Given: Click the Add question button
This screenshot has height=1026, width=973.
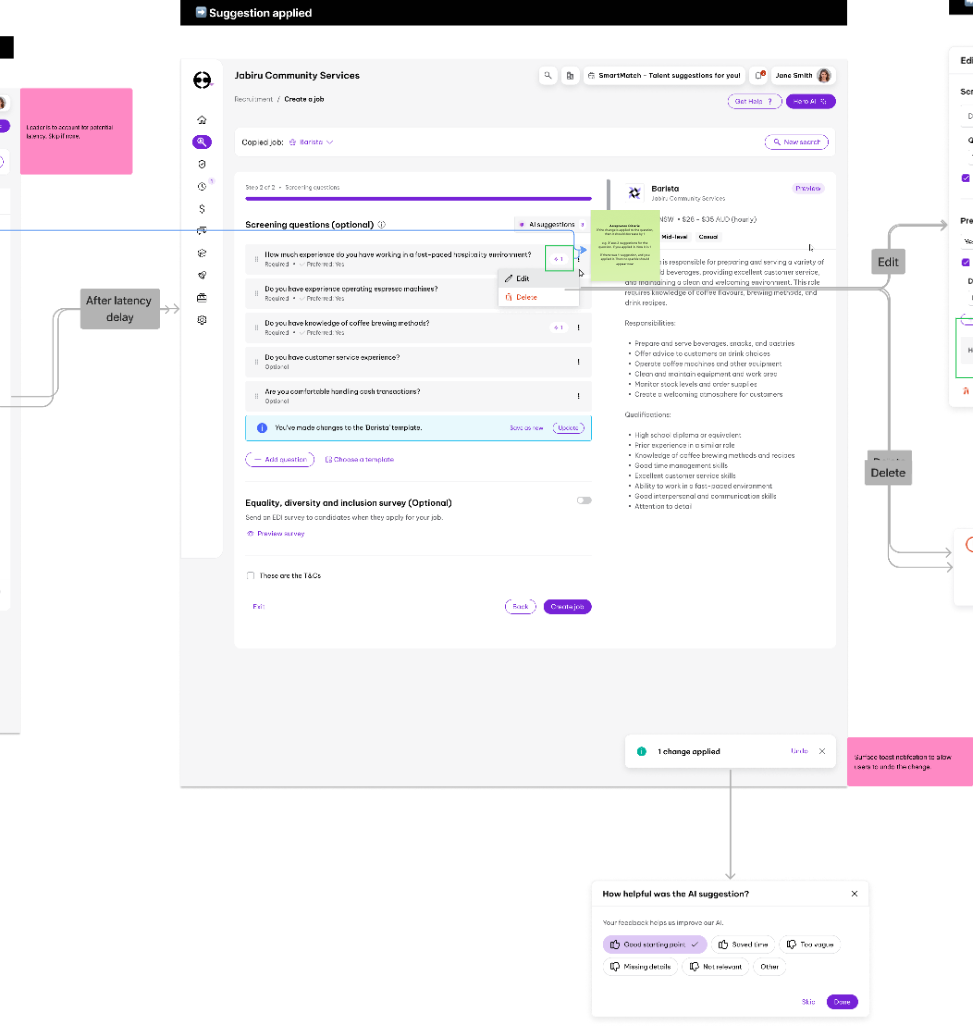Looking at the screenshot, I should (x=280, y=459).
